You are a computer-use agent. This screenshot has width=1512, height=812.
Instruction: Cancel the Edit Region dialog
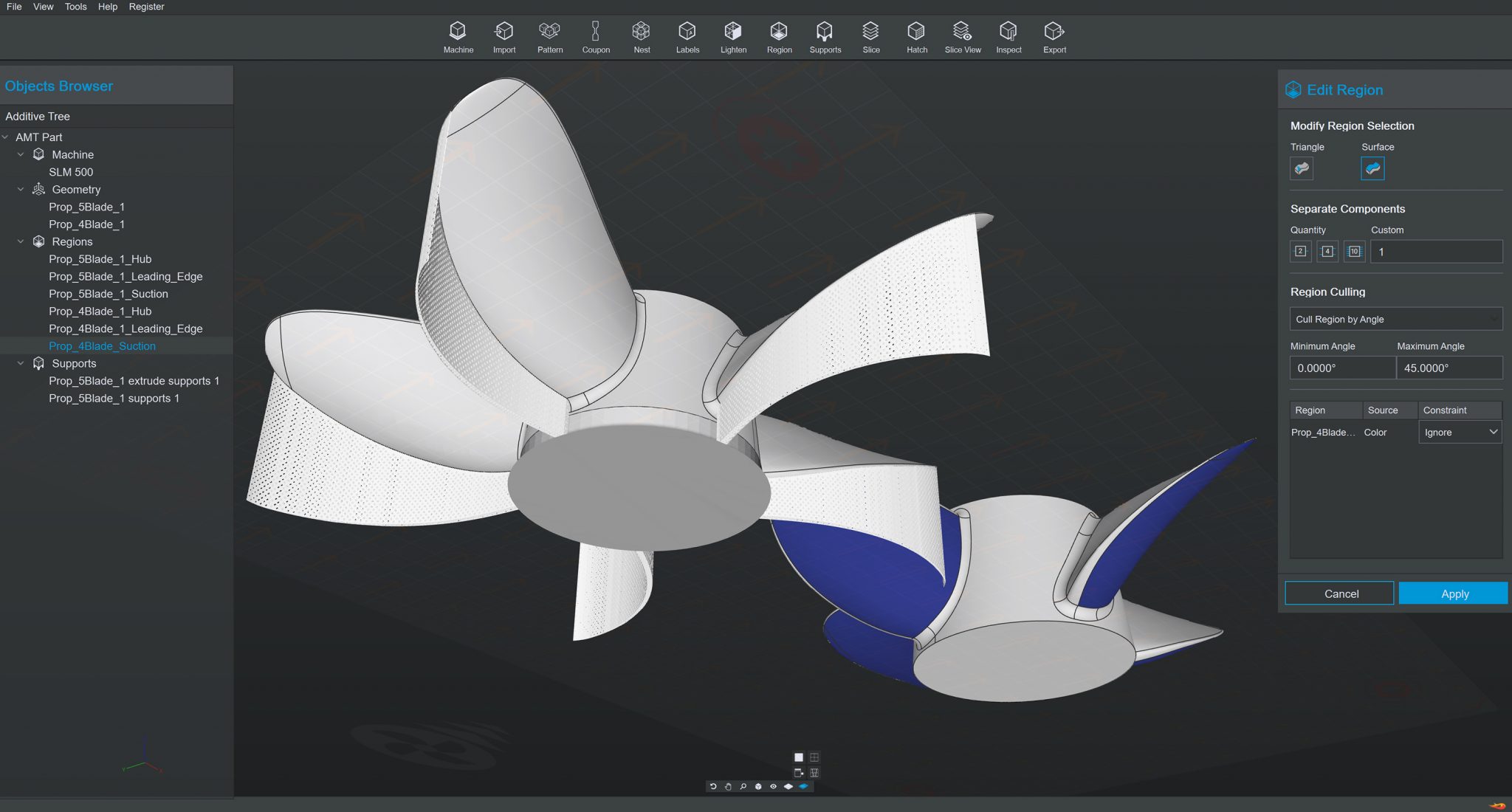point(1339,593)
